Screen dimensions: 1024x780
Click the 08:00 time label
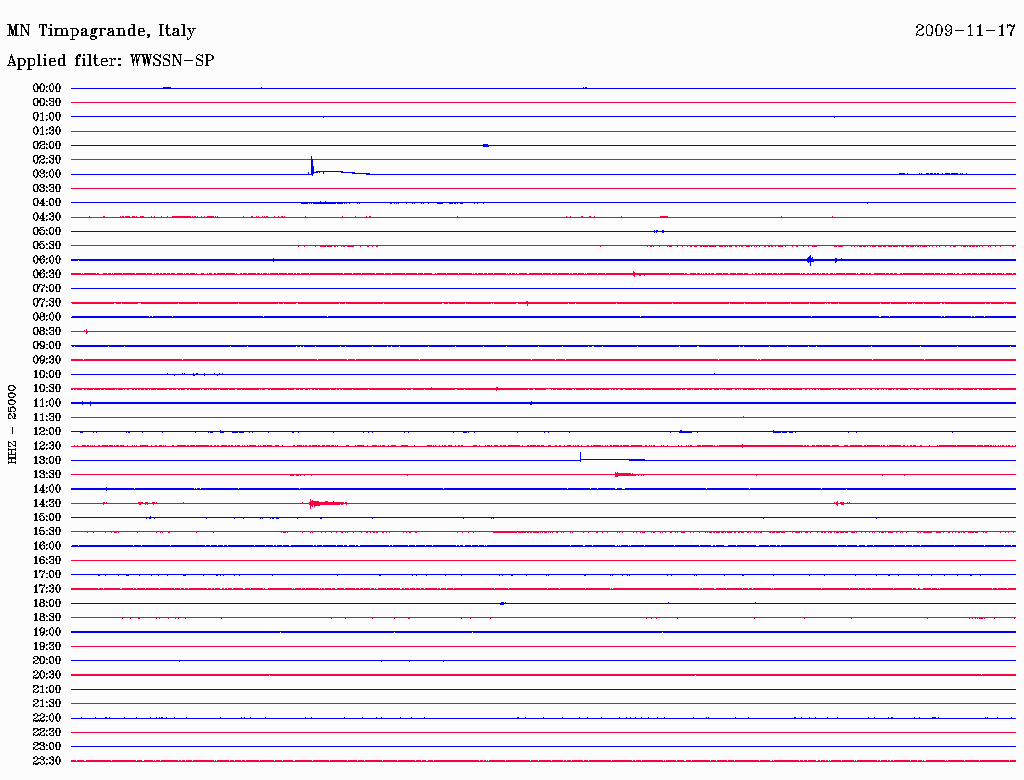(x=47, y=317)
